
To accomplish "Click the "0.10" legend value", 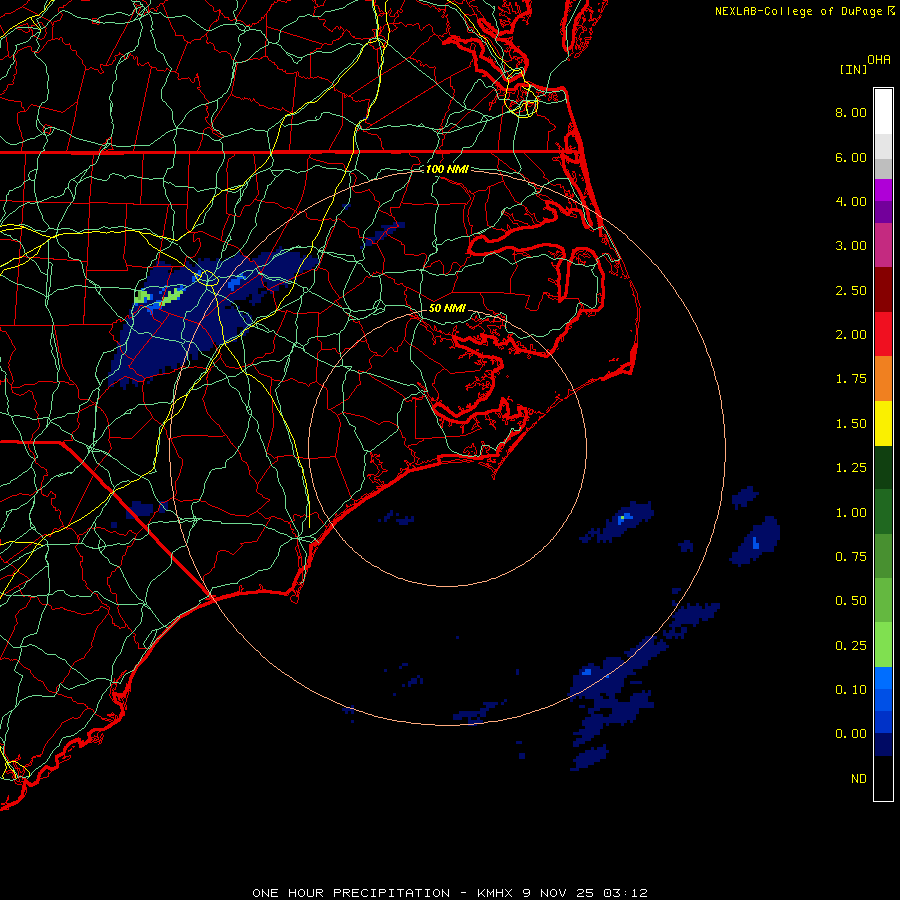I will [851, 690].
